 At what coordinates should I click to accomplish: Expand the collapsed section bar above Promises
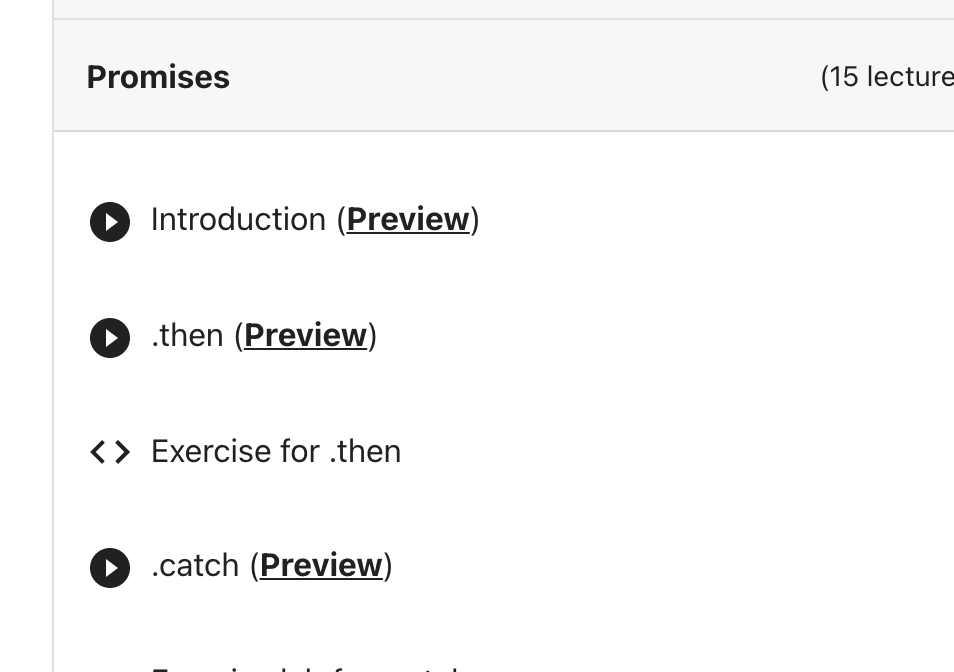click(504, 9)
